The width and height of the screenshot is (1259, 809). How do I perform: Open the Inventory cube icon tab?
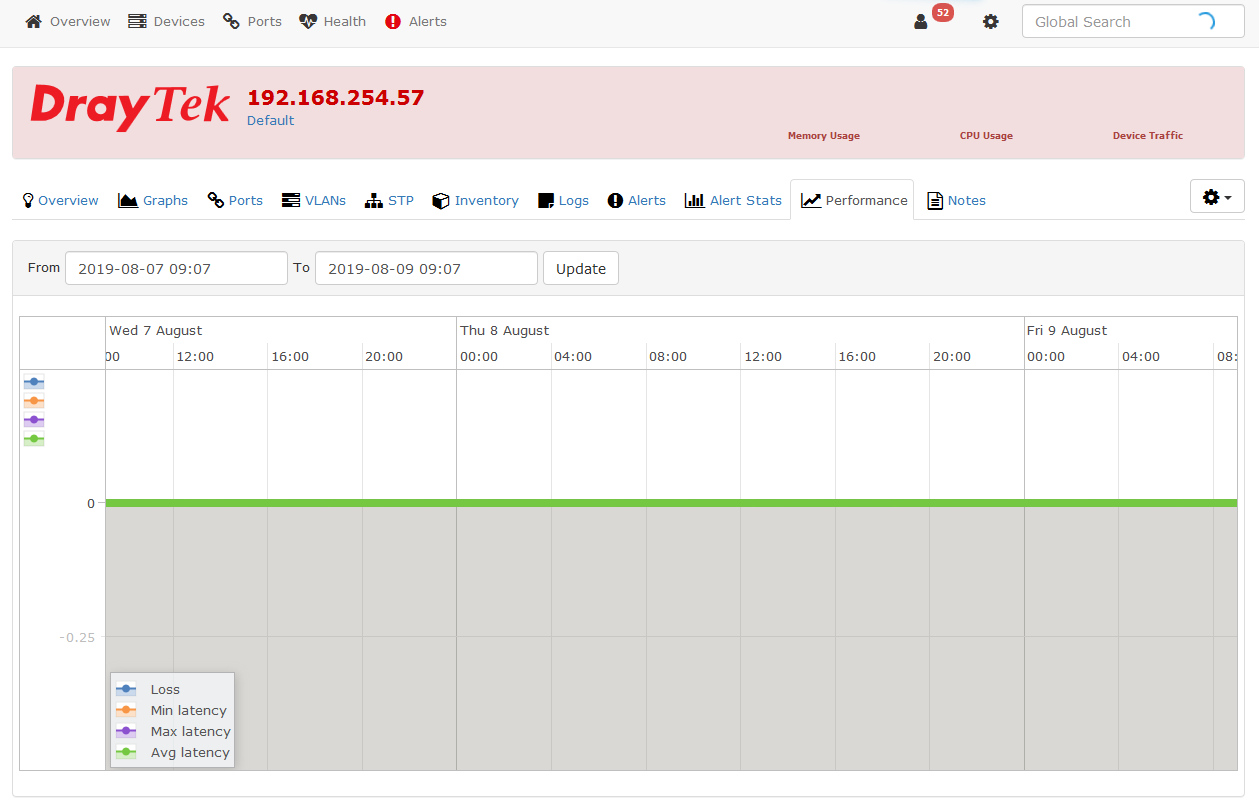click(x=441, y=200)
